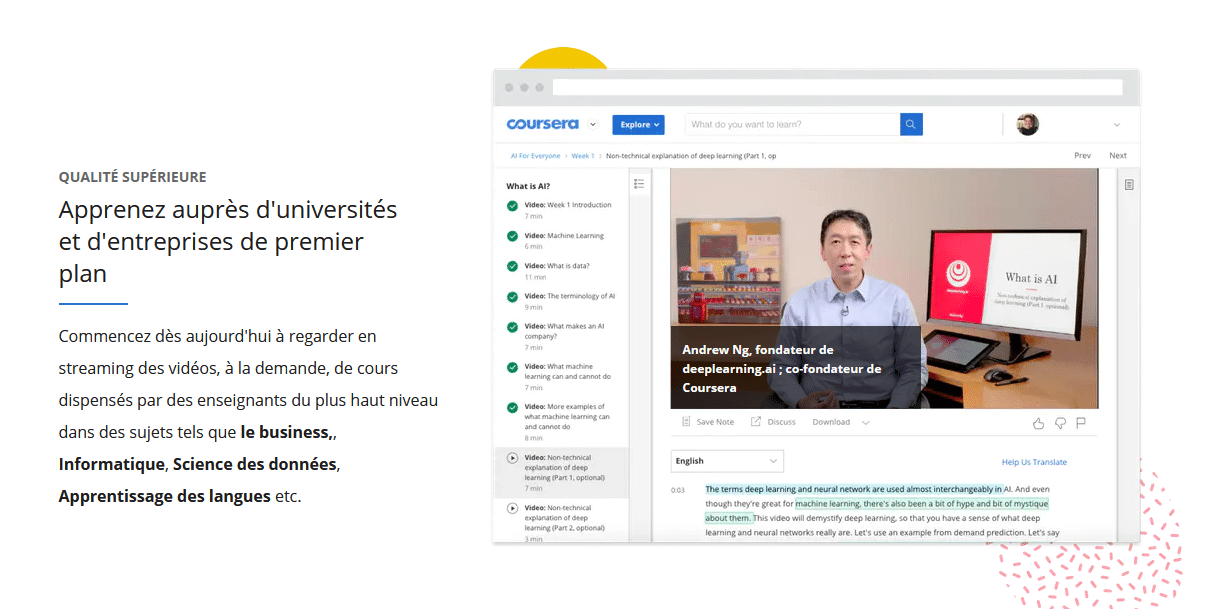The width and height of the screenshot is (1210, 609).
Task: Open the dropdown arrow beside the Coursera logo
Action: [593, 125]
